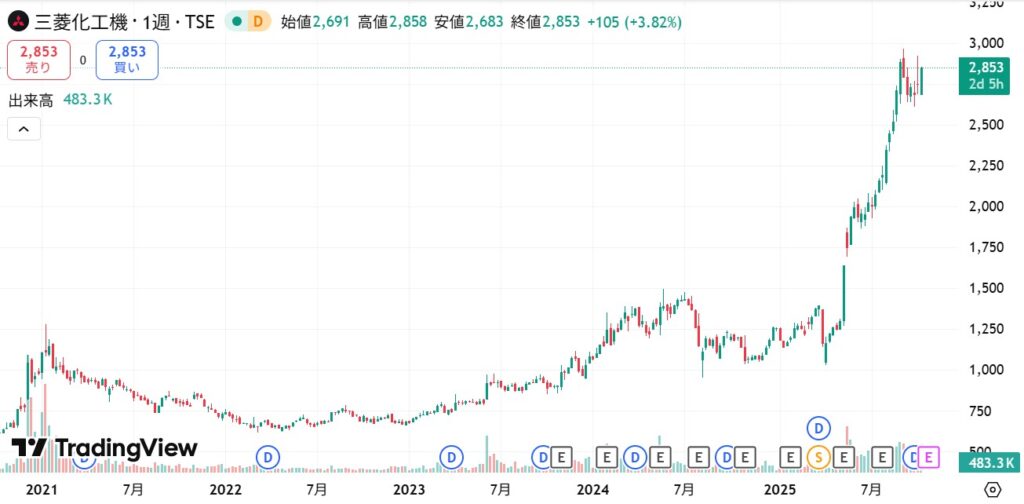Click the 2,853 売り sell button
Viewport: 1024px width, 504px height.
pyautogui.click(x=39, y=60)
